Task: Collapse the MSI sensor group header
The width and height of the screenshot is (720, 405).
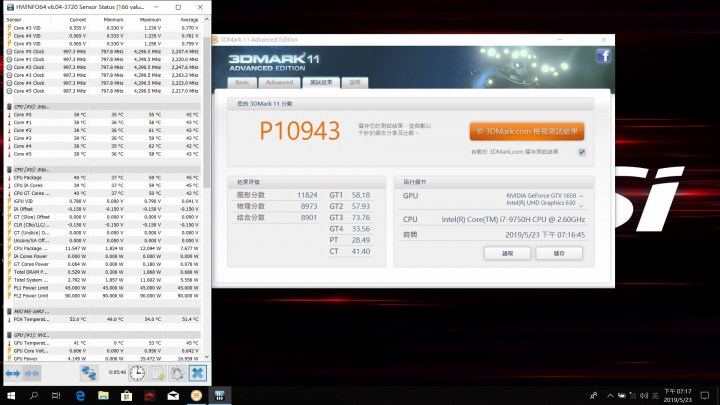Action: pyautogui.click(x=104, y=311)
